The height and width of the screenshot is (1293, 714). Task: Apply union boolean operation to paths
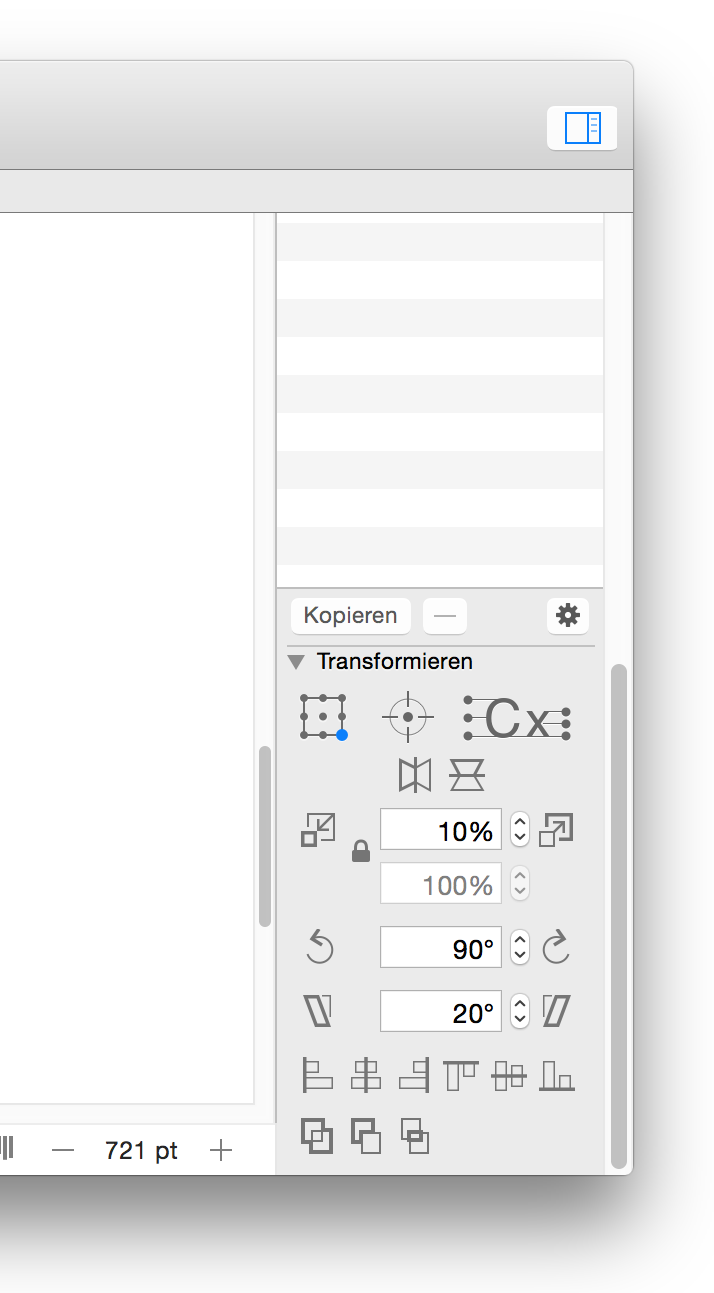click(317, 1137)
